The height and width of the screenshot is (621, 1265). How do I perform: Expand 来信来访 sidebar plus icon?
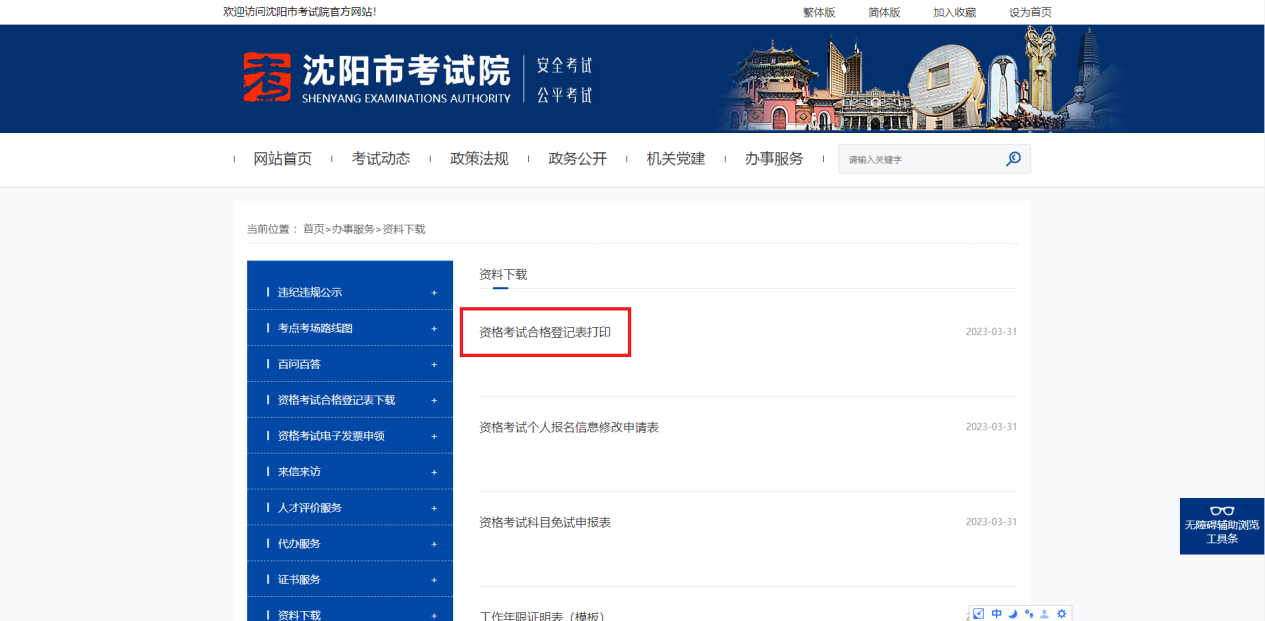click(x=434, y=472)
